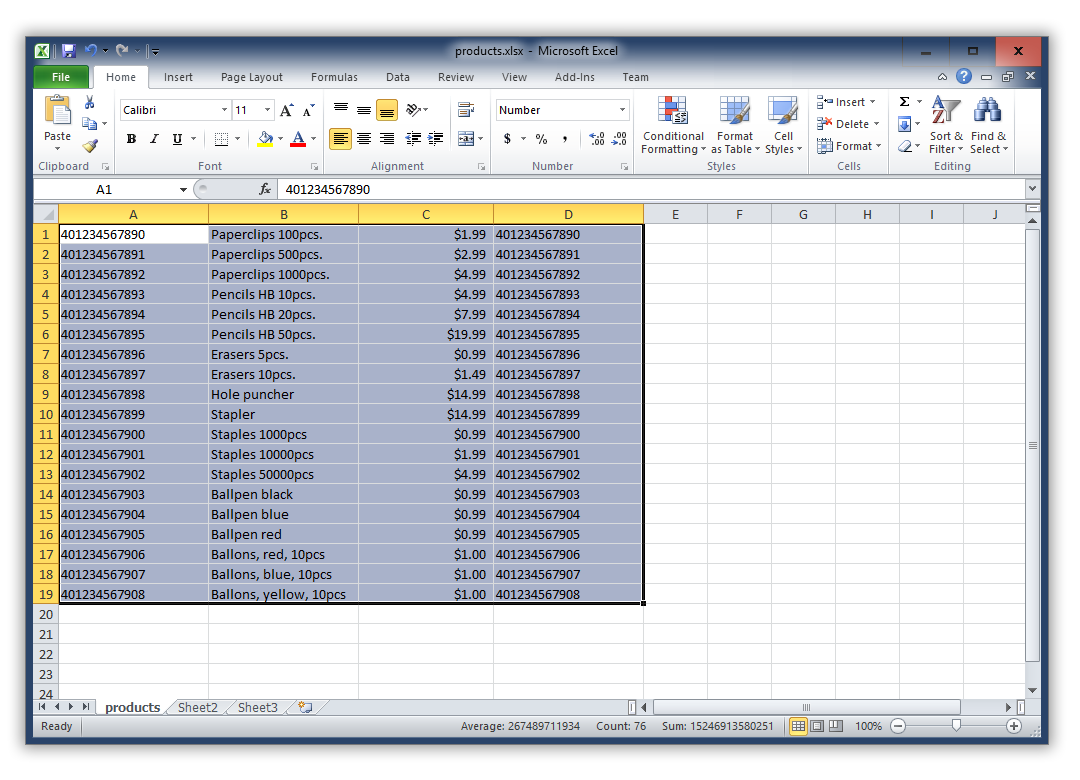Toggle Align Text Right
The height and width of the screenshot is (780, 1080).
tap(387, 138)
